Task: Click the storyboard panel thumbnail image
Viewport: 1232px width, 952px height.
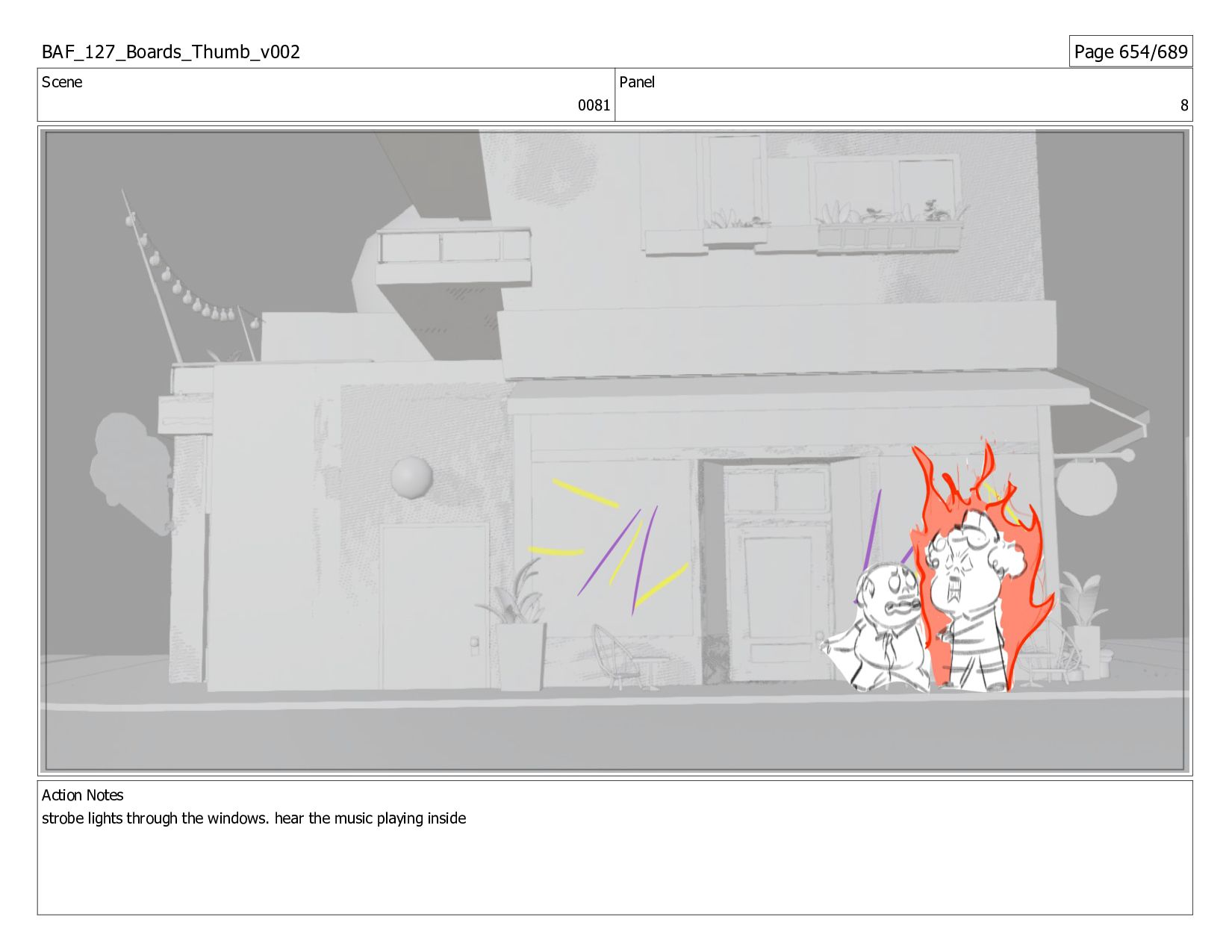Action: click(615, 450)
